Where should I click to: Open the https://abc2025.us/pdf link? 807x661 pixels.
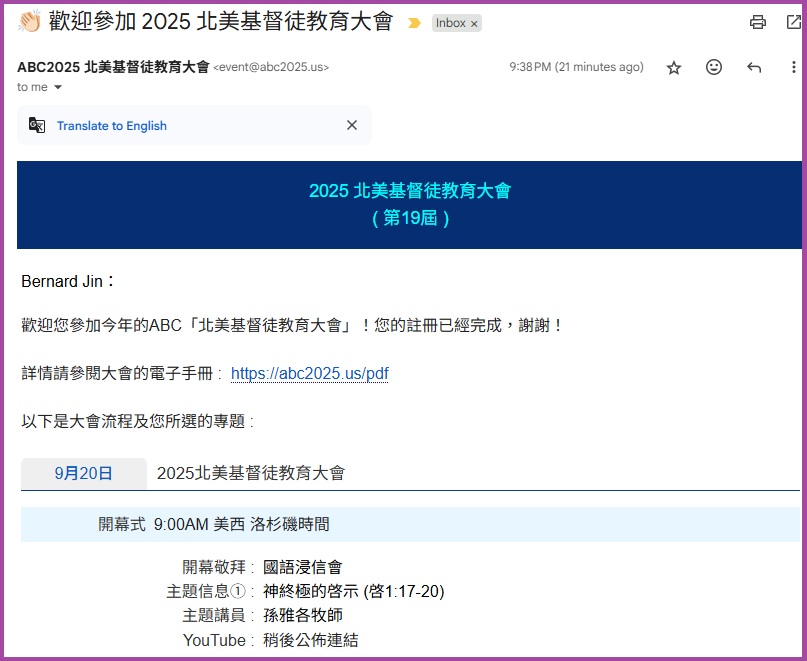point(309,374)
